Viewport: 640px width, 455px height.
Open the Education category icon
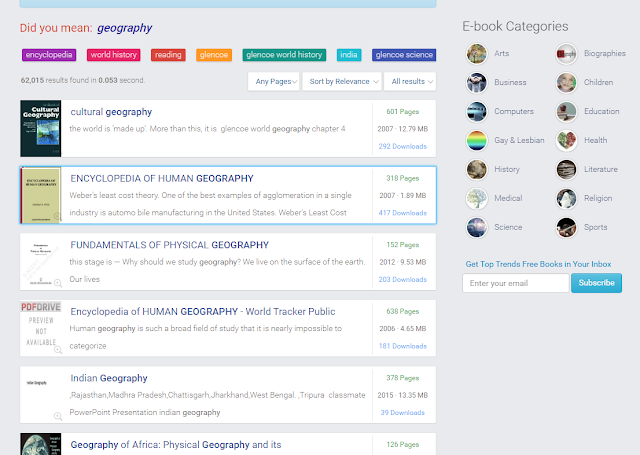tap(566, 112)
